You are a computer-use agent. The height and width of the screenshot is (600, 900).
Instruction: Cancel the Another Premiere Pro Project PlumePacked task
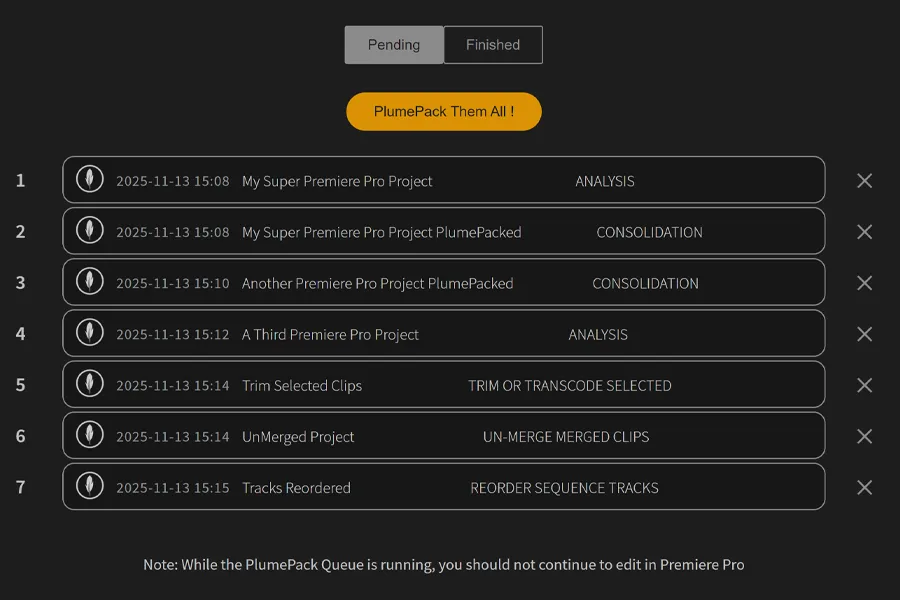tap(864, 282)
